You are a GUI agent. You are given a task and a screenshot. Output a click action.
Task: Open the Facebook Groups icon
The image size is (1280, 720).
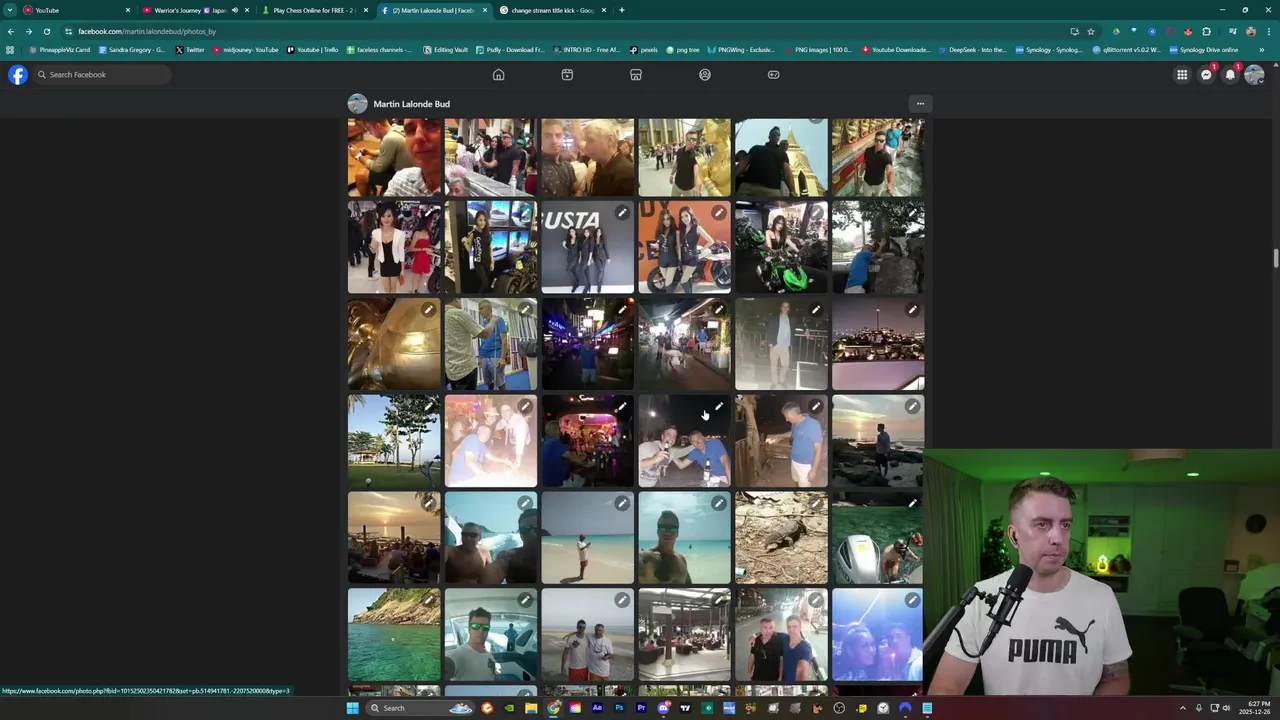coord(705,75)
